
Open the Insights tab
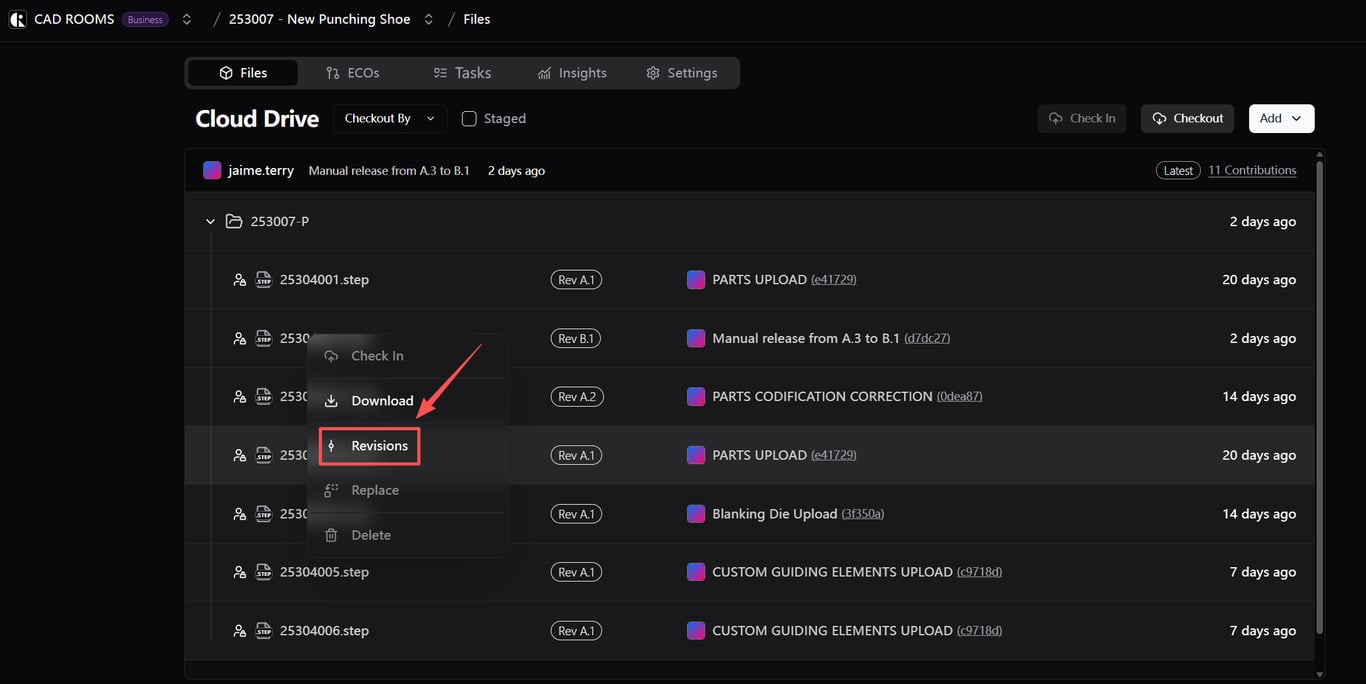(x=572, y=73)
